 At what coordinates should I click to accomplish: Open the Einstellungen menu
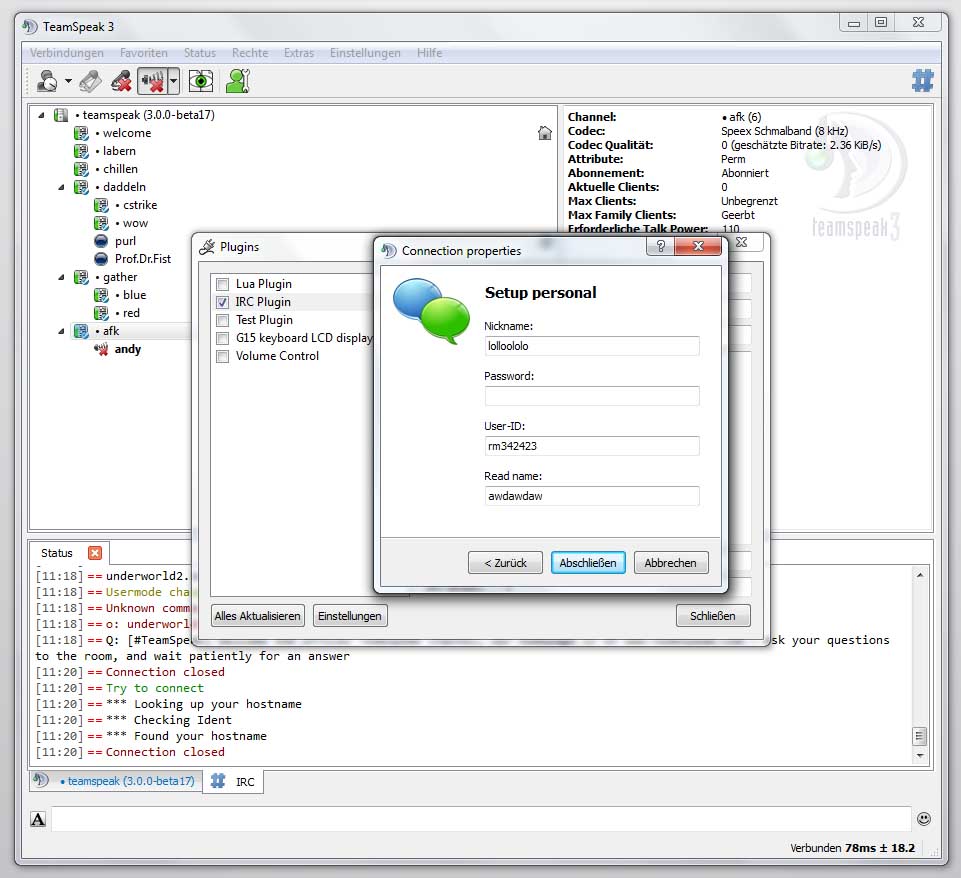point(365,53)
